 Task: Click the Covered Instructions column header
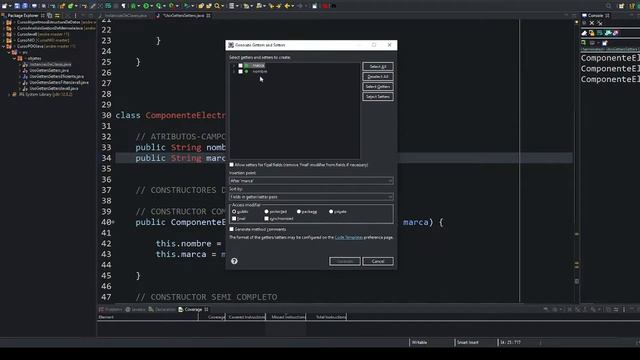(247, 317)
